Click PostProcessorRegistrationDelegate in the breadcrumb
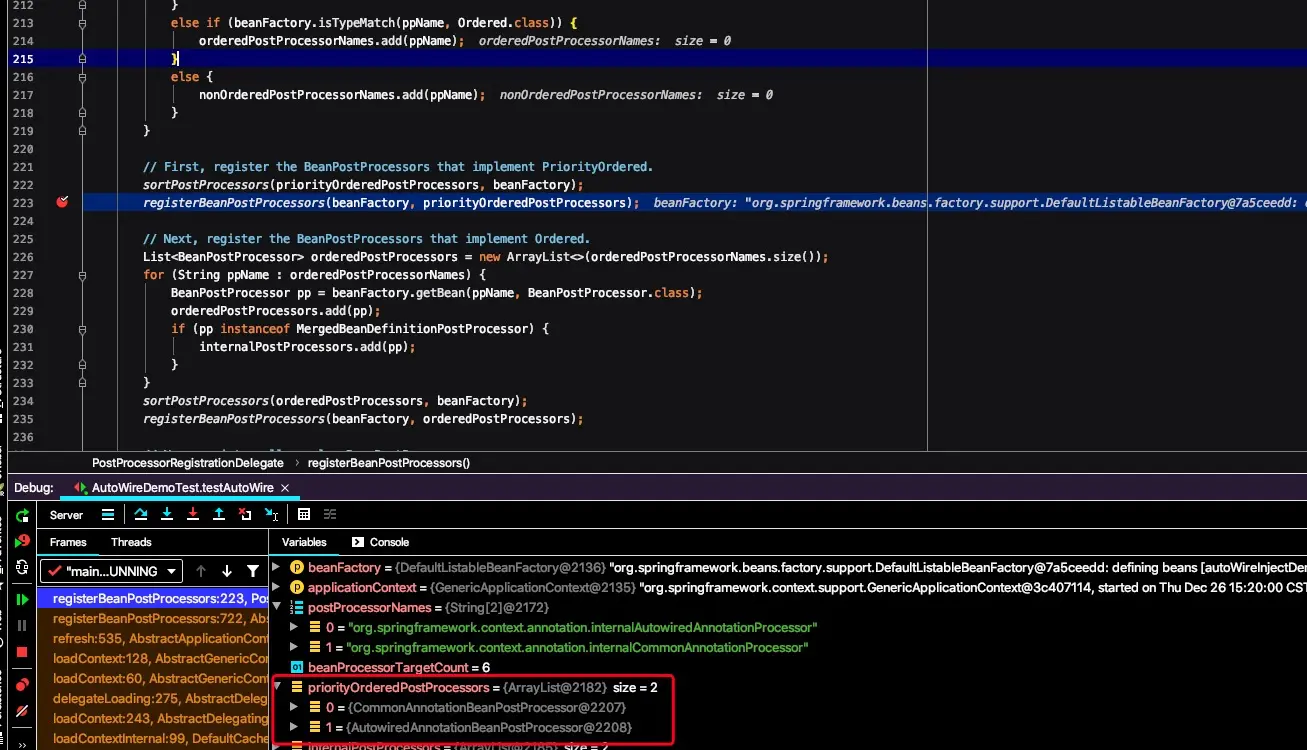 [x=188, y=463]
